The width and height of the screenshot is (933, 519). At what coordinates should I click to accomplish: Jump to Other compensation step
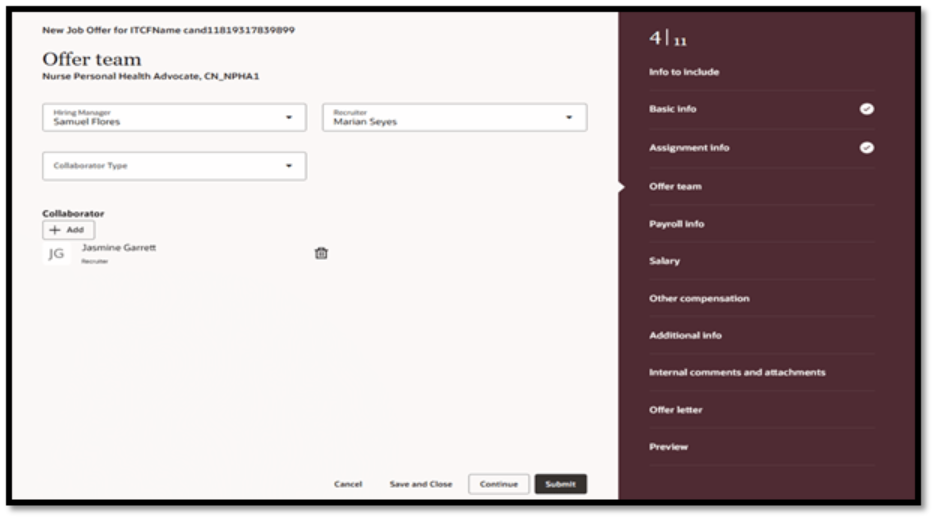[698, 298]
